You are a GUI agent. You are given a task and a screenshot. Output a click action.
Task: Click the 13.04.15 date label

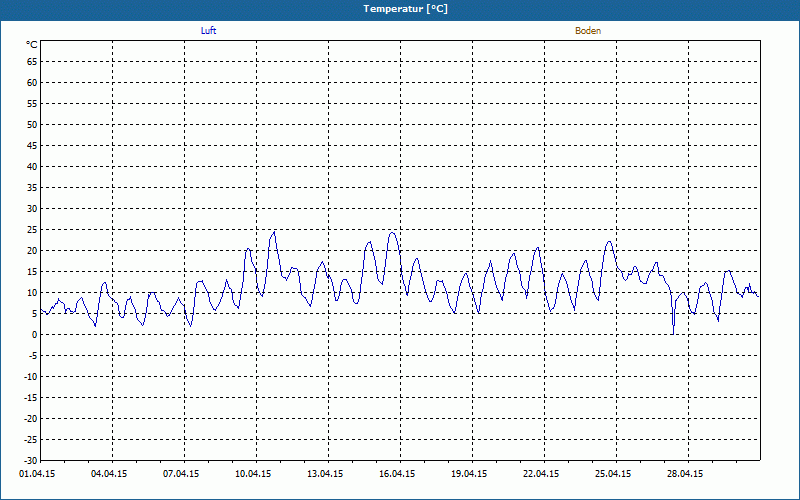point(325,474)
